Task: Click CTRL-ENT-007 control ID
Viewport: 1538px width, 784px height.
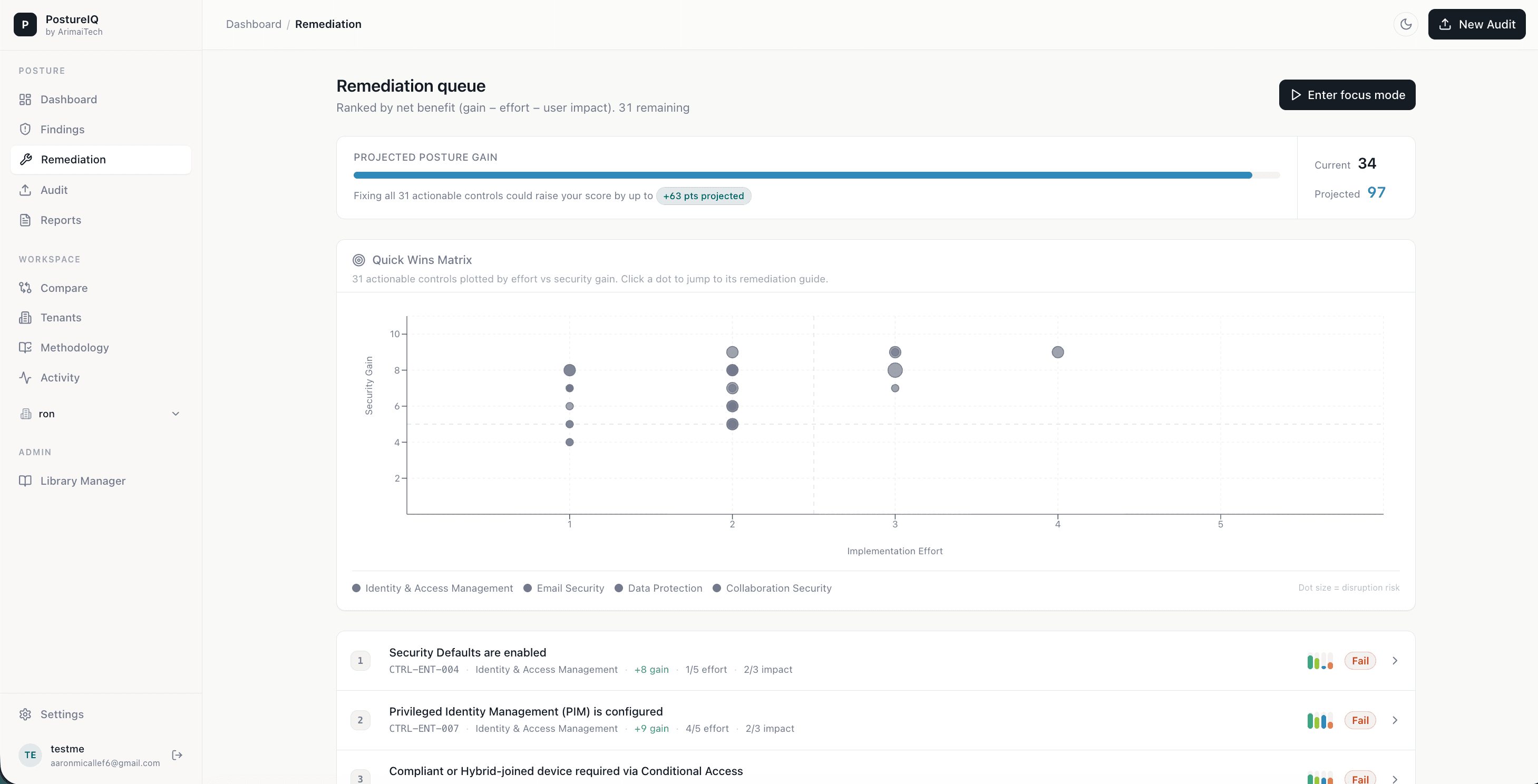Action: tap(424, 729)
